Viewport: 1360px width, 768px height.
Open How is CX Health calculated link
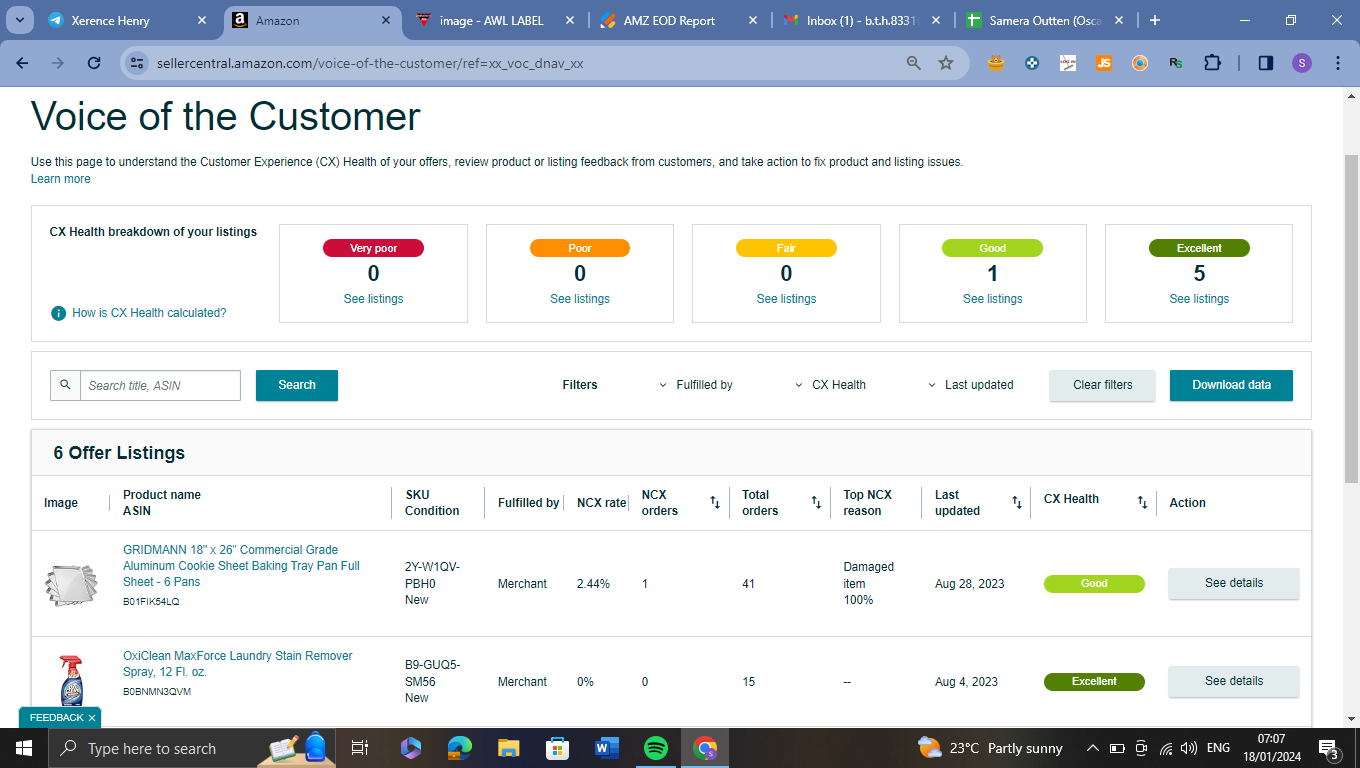(x=149, y=313)
